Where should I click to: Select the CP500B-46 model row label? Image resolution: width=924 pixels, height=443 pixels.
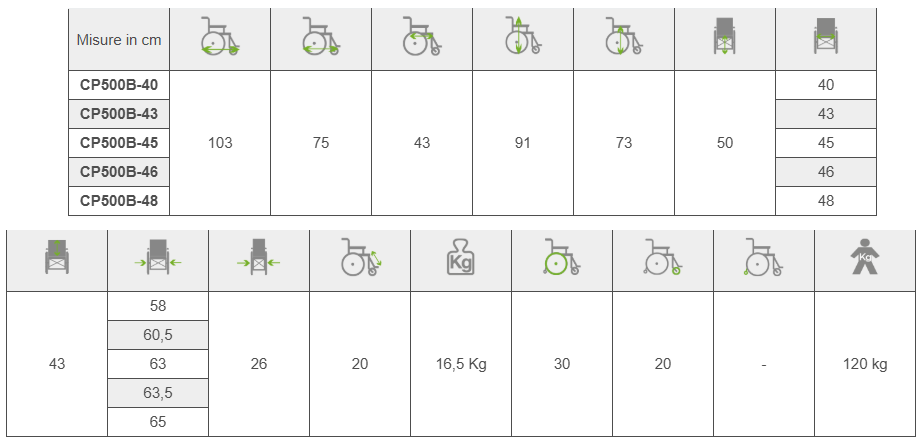119,172
